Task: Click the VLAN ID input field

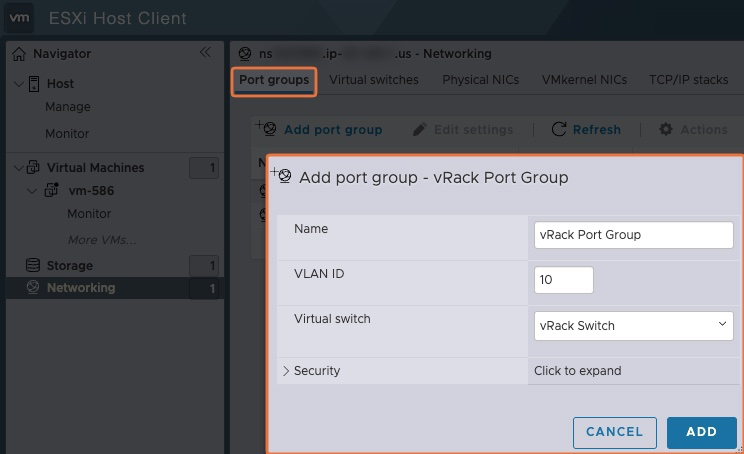Action: (x=564, y=280)
